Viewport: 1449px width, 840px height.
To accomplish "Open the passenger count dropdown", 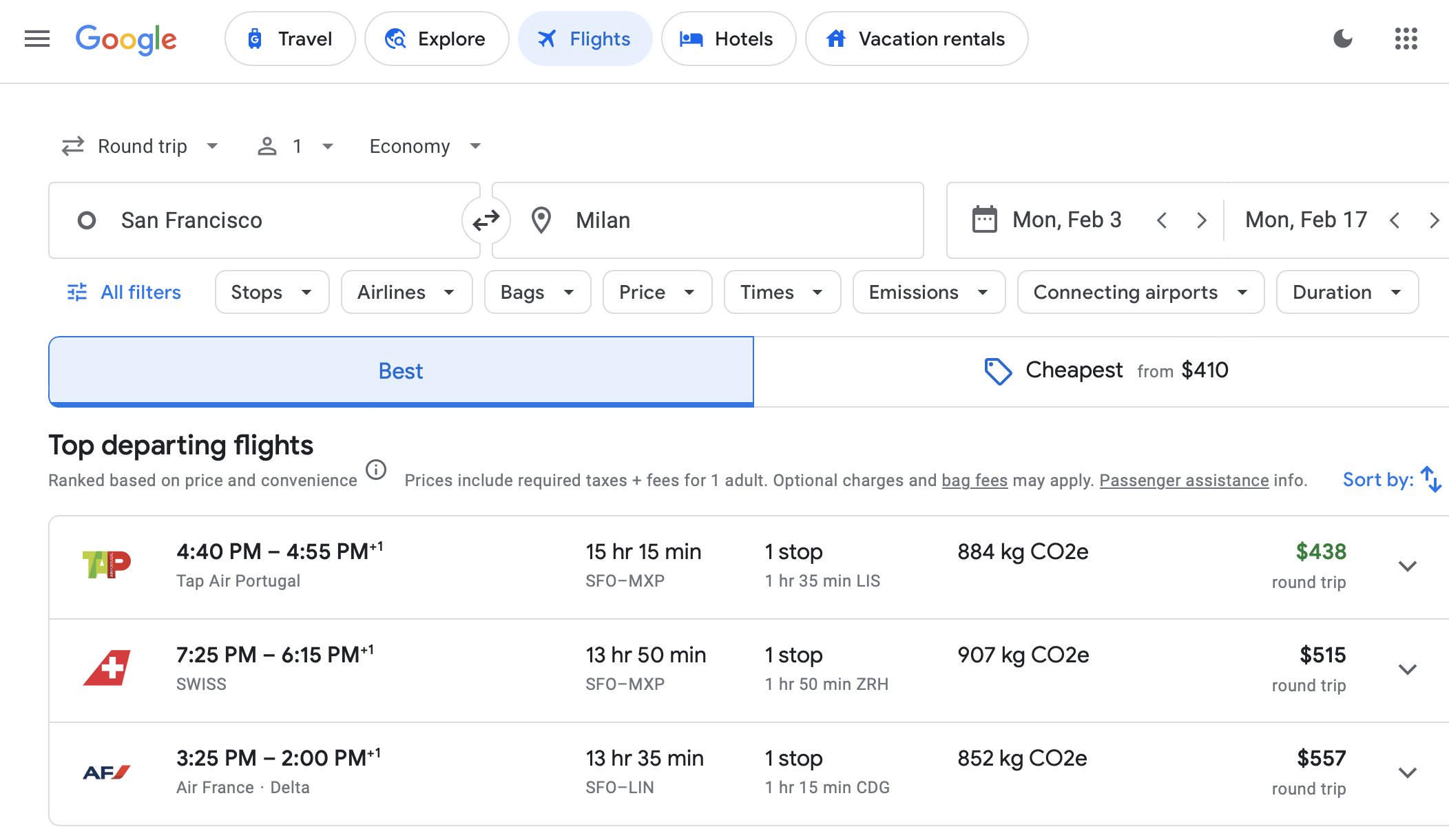I will click(295, 146).
